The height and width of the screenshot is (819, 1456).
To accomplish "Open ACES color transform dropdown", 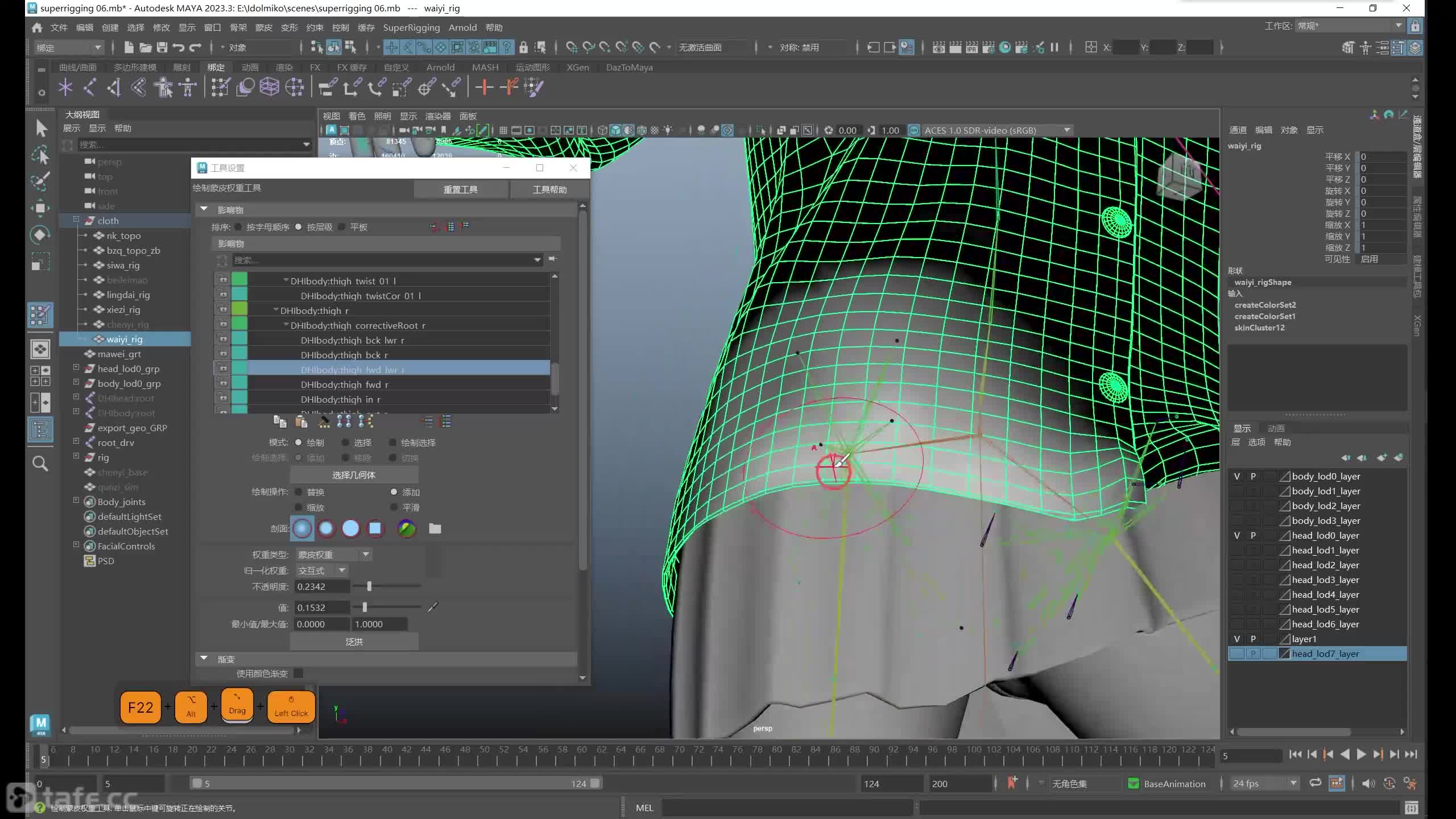I will click(997, 130).
